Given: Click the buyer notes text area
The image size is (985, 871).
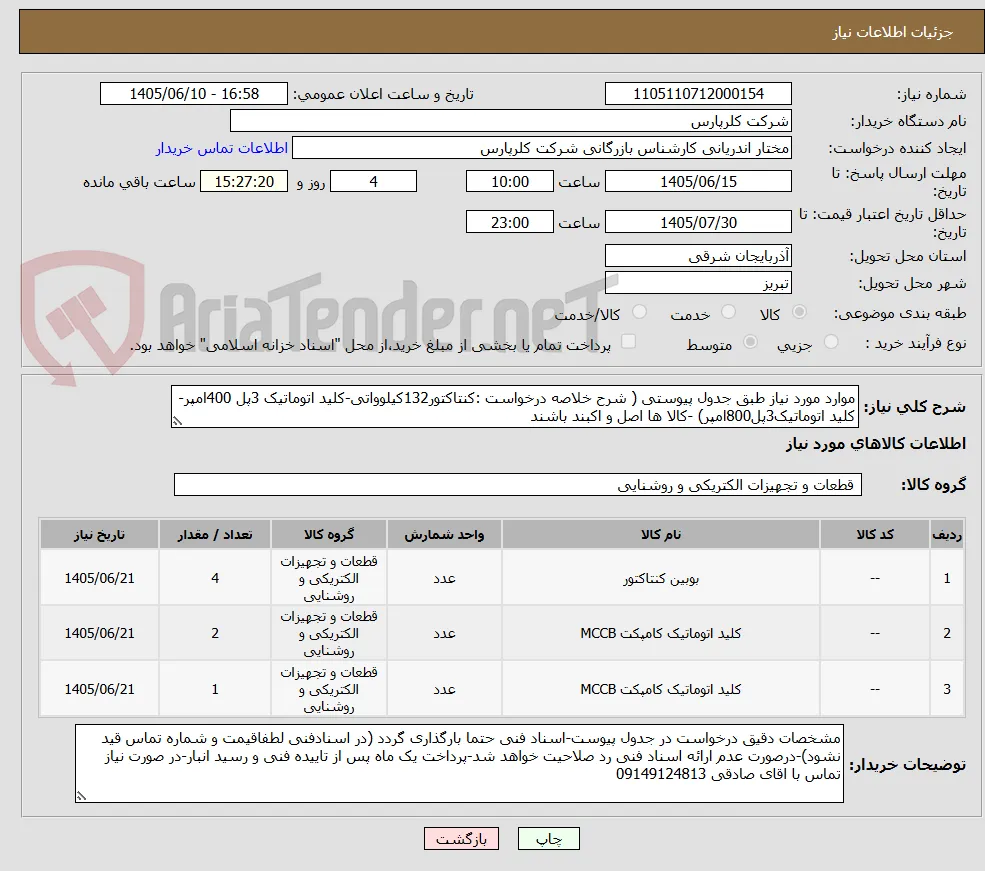Looking at the screenshot, I should click(x=459, y=764).
